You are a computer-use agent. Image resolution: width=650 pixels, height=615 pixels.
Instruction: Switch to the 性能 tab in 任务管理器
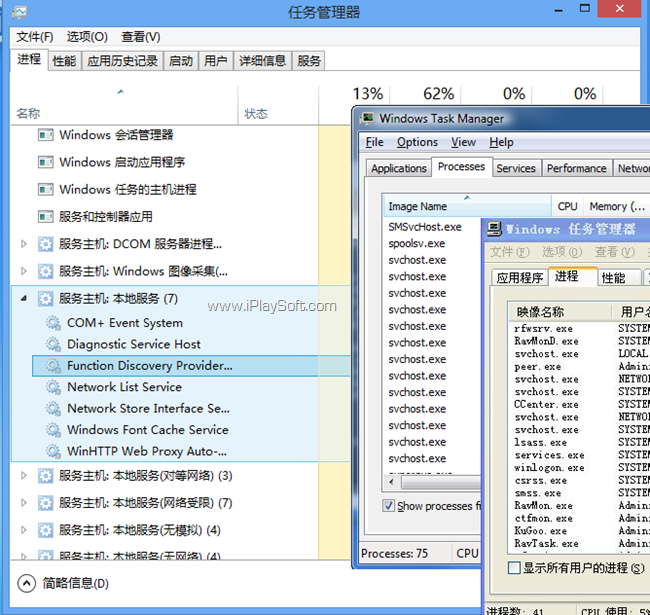[x=65, y=61]
